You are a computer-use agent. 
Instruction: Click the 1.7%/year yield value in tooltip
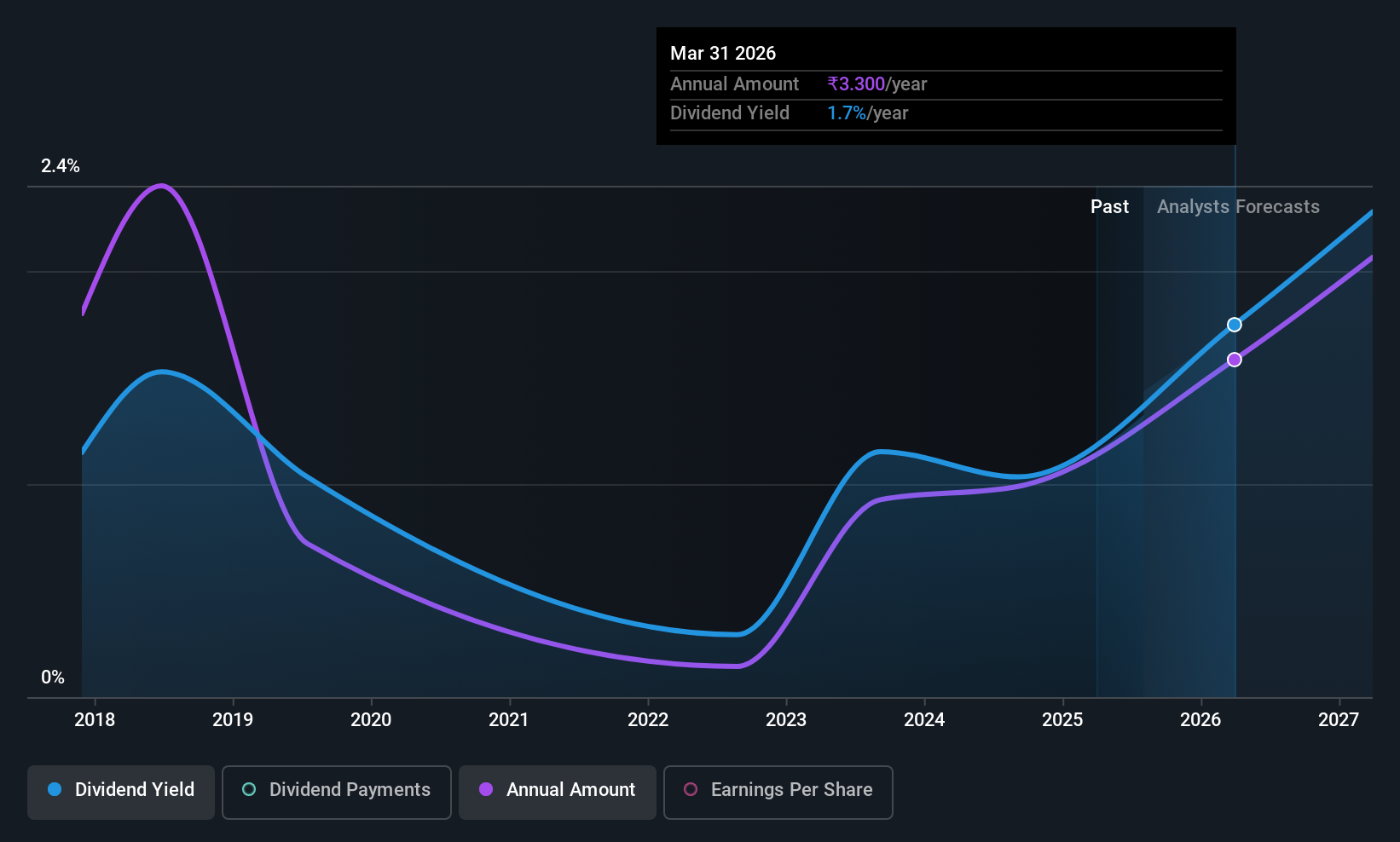coord(868,112)
